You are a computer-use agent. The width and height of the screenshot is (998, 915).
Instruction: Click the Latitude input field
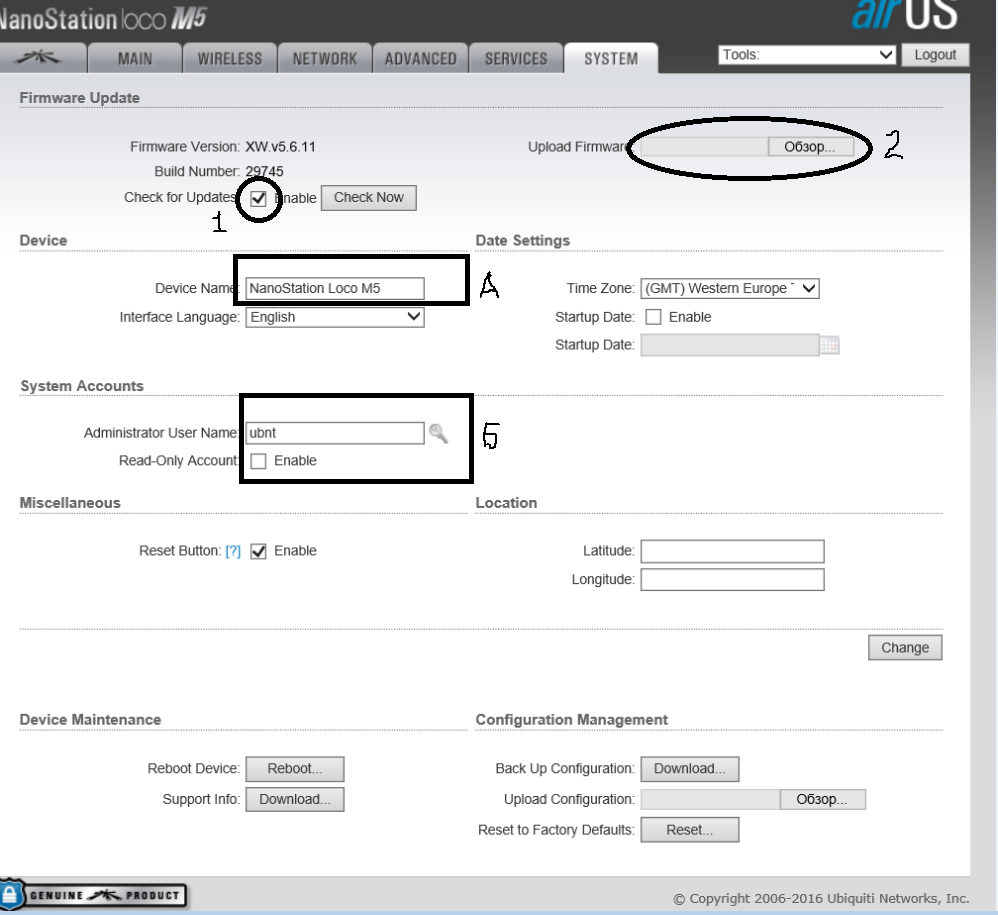(x=732, y=551)
